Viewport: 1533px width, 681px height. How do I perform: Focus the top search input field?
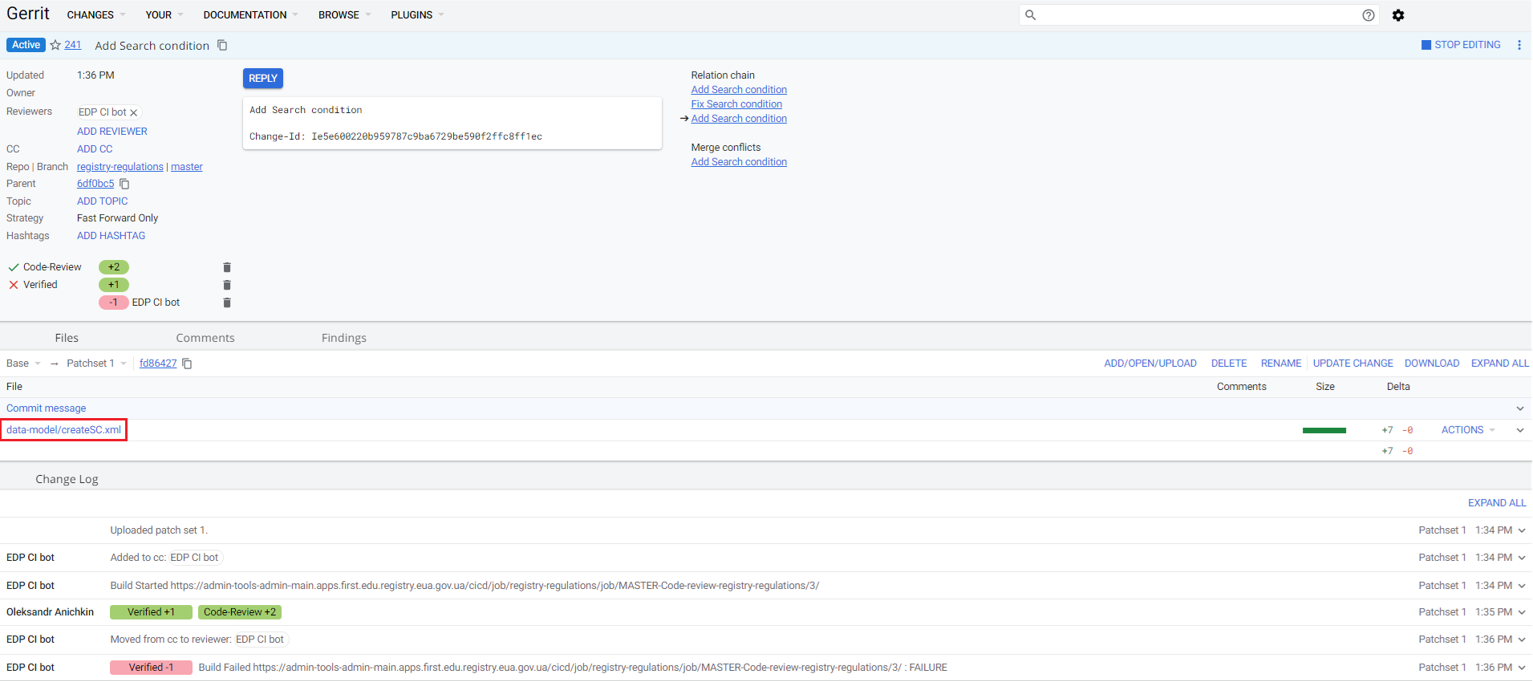(1198, 15)
